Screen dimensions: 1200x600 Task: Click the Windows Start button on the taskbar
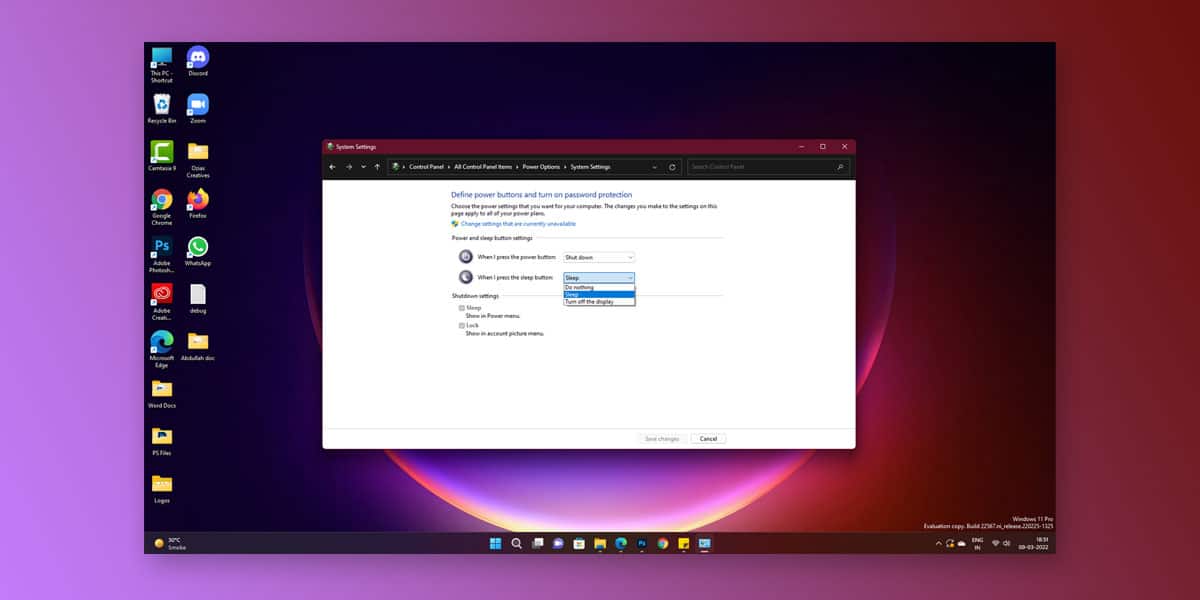[495, 543]
